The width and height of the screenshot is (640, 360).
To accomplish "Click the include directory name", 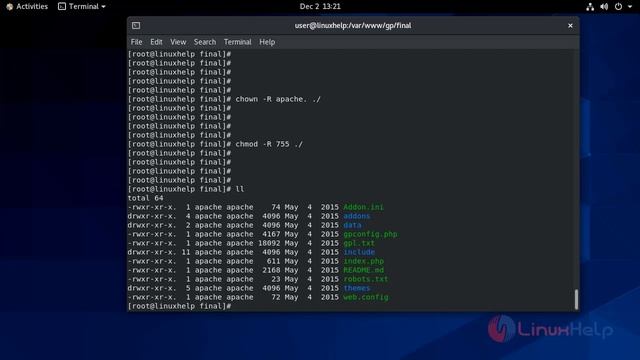I will [359, 252].
